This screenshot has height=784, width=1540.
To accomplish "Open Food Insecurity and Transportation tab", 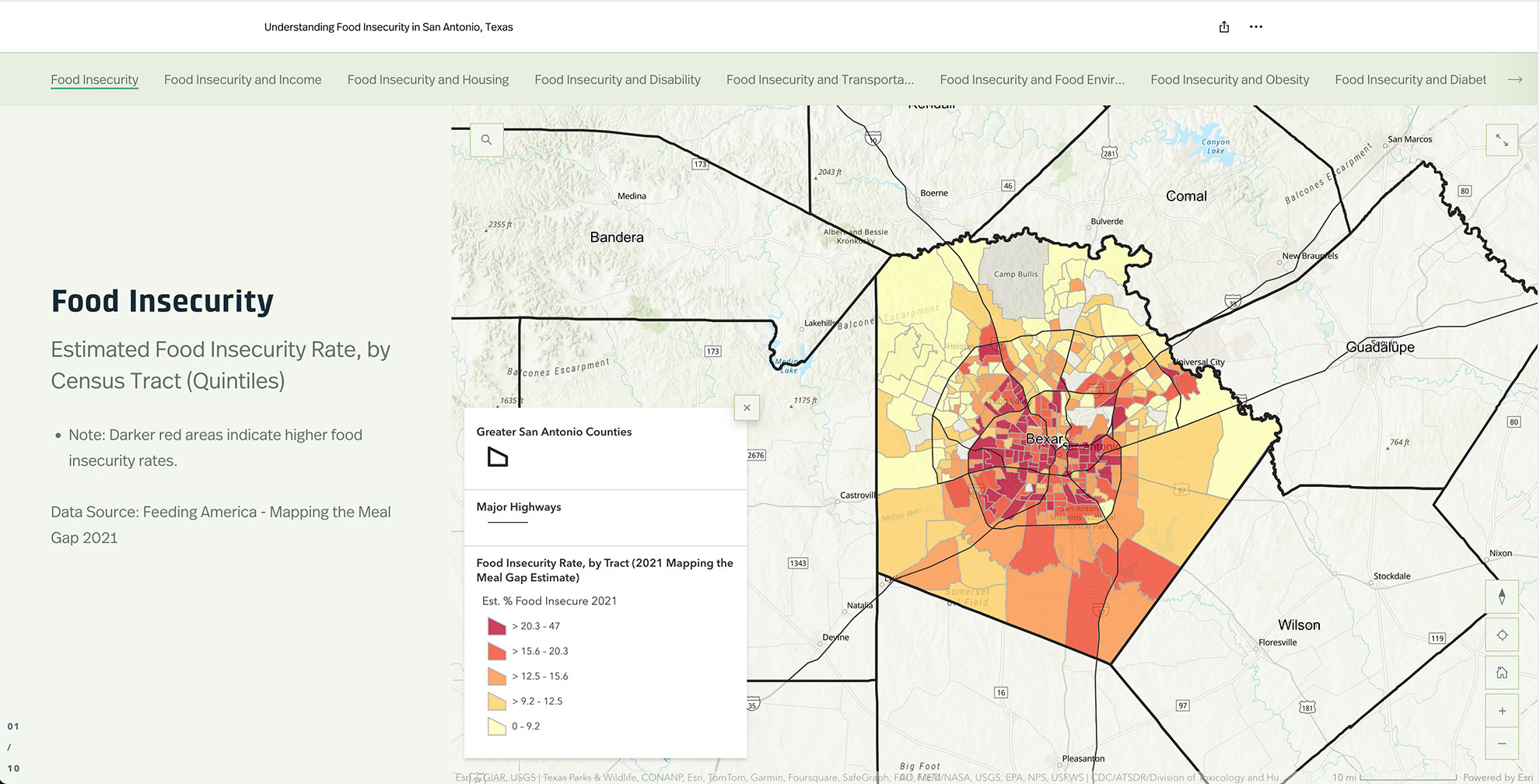I will pyautogui.click(x=820, y=79).
